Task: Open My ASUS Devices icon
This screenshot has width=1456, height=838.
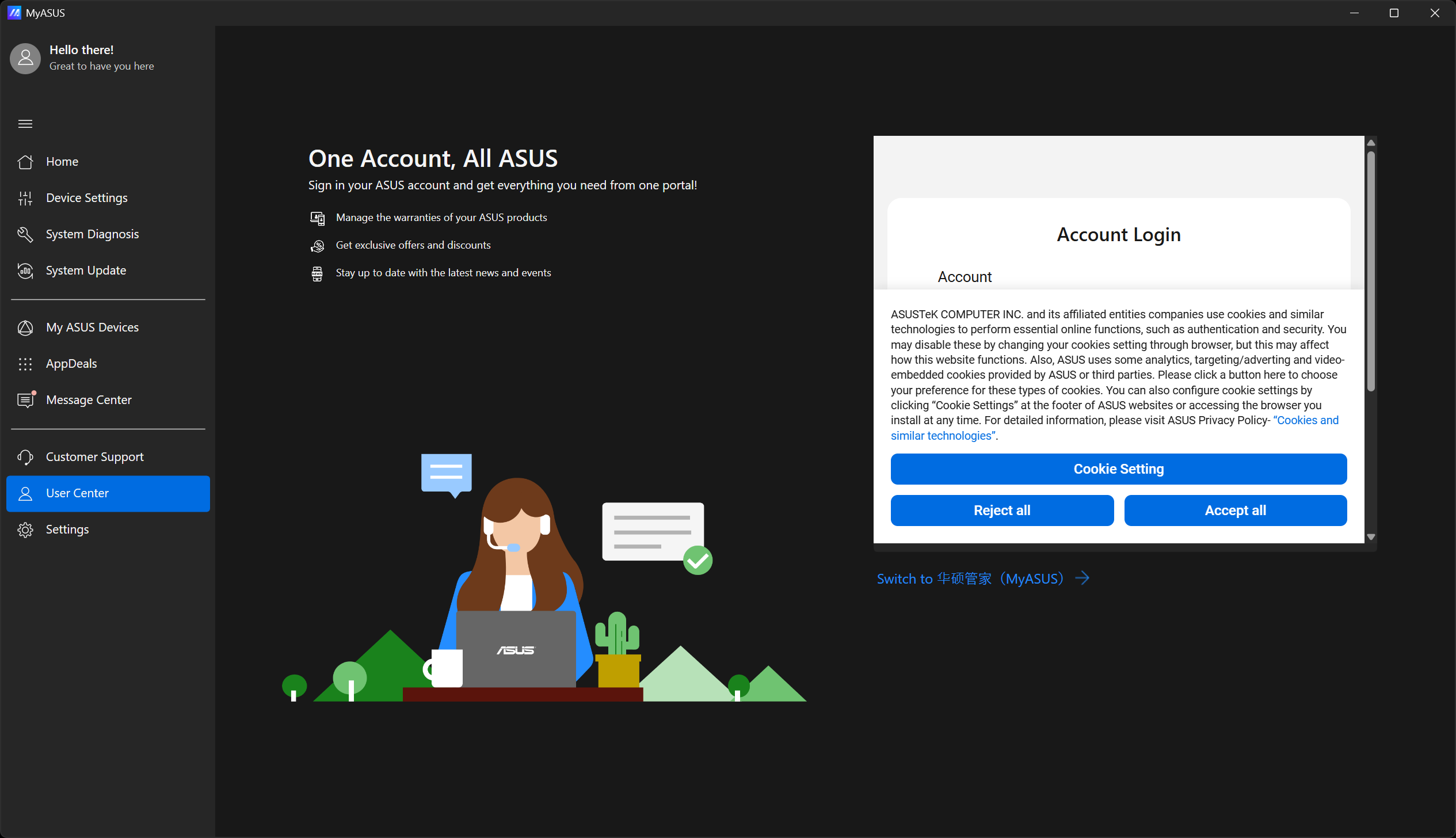Action: coord(25,327)
